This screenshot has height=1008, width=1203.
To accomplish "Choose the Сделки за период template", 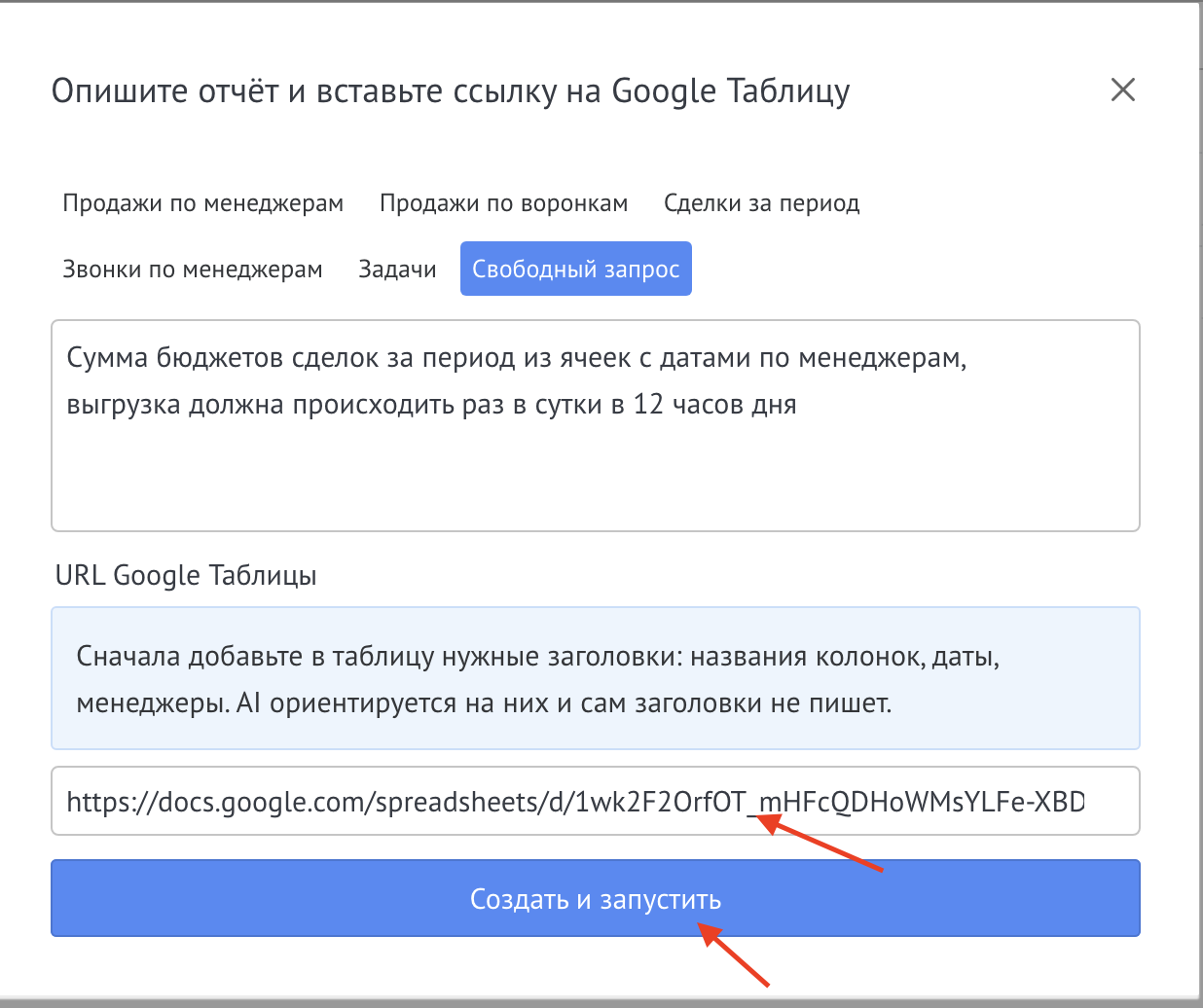I will click(762, 203).
